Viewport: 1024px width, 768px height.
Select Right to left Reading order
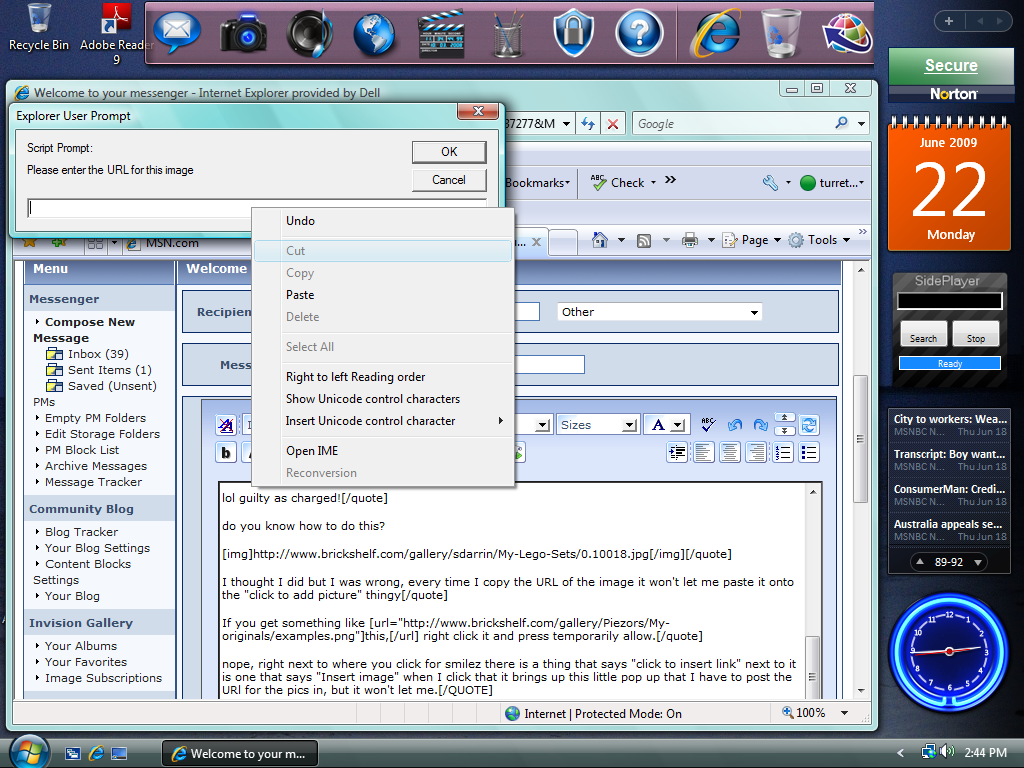[x=383, y=377]
